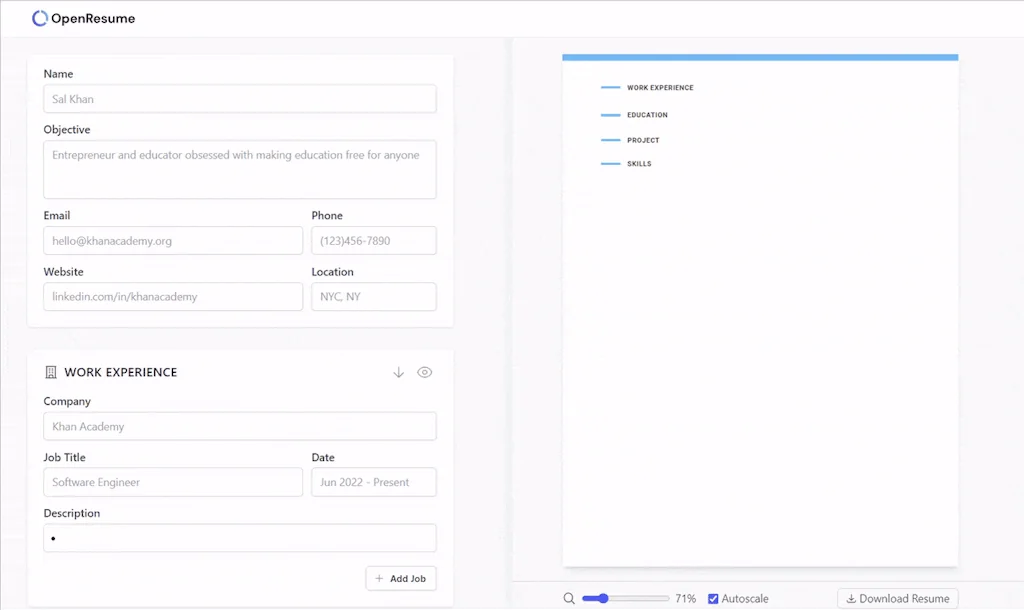Disable the Autoscale checkbox

coord(713,598)
